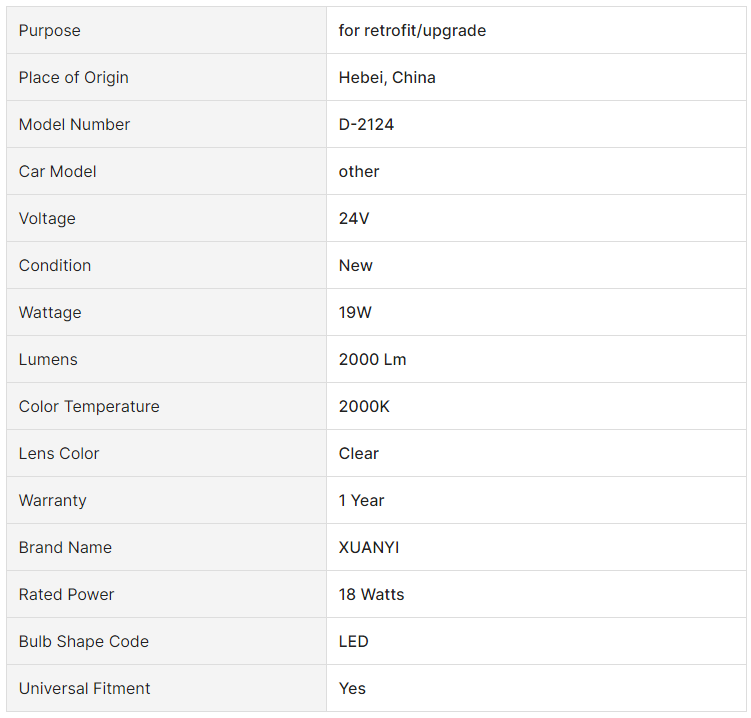The width and height of the screenshot is (751, 718).
Task: Select the 'for retrofit/upgrade' value
Action: 412,31
